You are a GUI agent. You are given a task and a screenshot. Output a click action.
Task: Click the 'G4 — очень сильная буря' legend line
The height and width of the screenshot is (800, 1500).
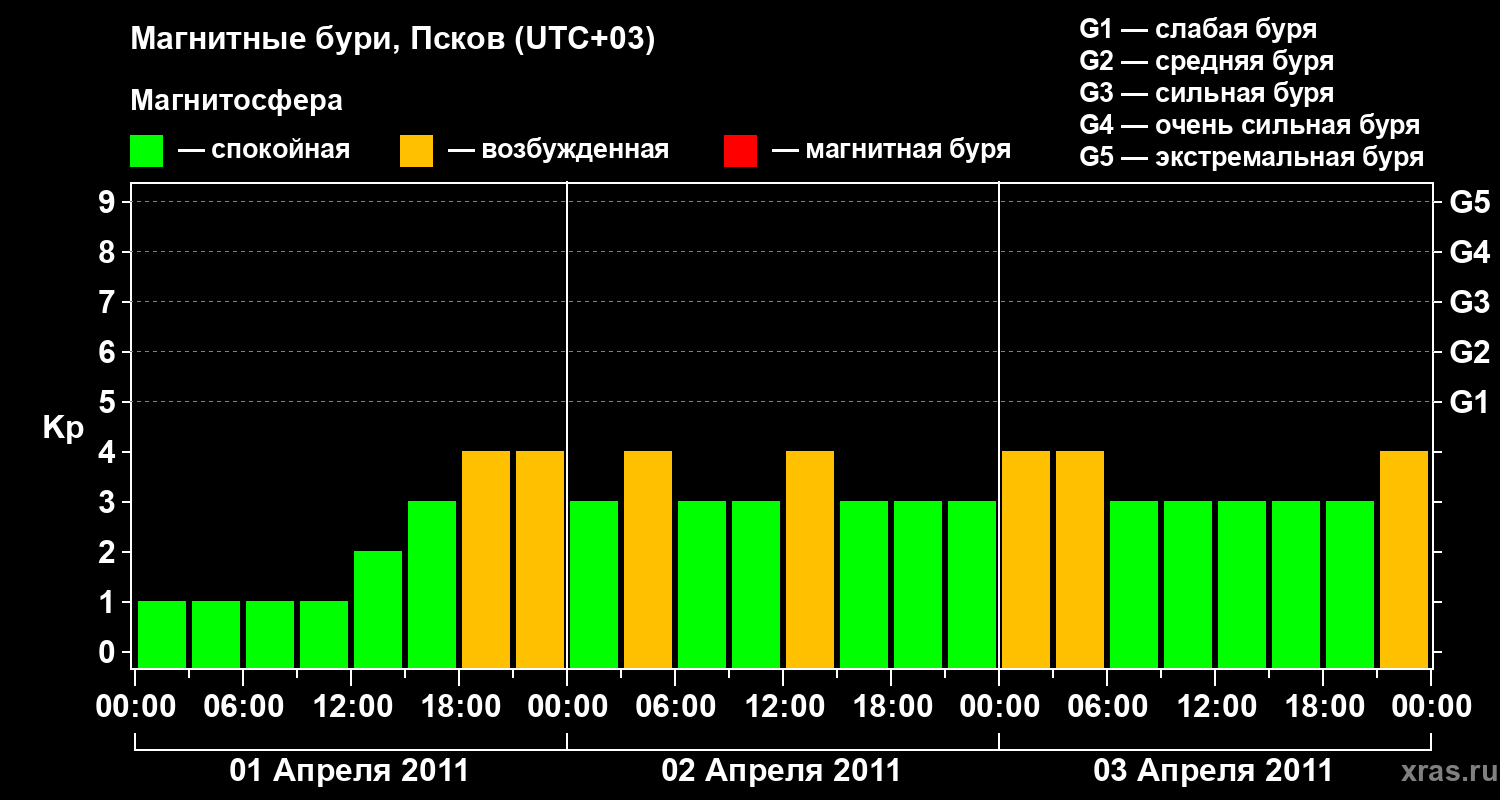(x=1250, y=125)
